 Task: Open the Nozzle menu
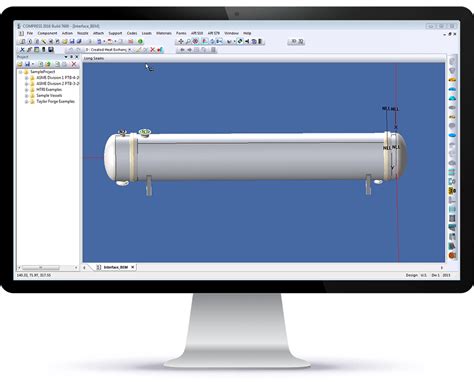(x=83, y=33)
